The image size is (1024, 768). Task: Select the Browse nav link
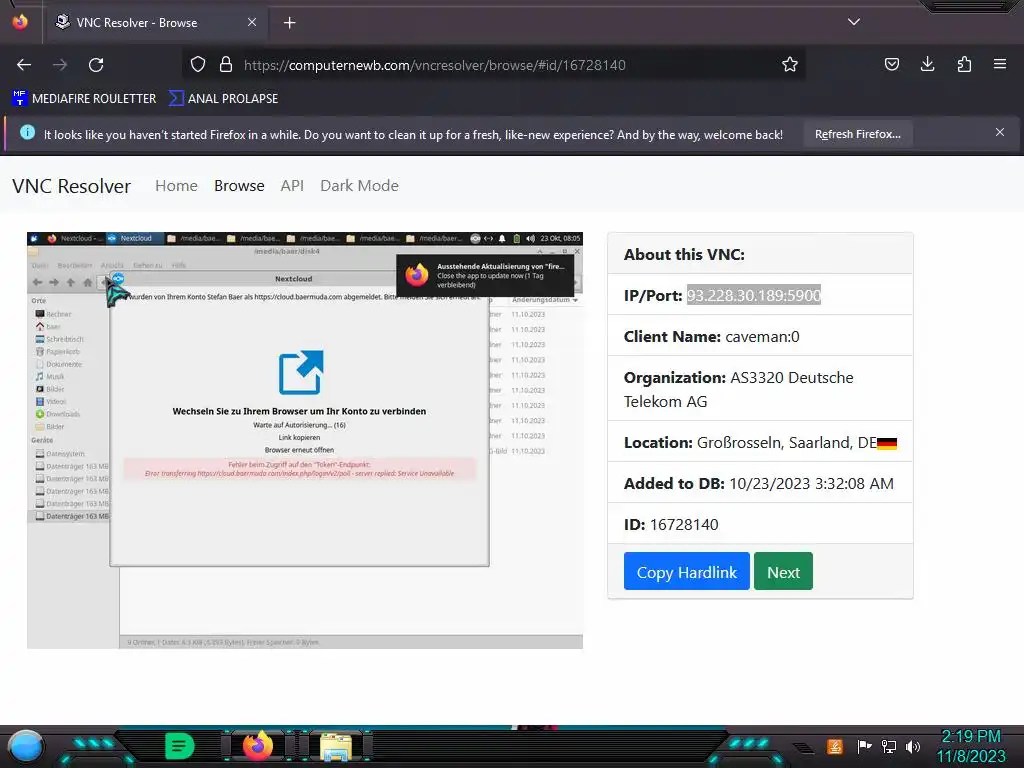click(x=239, y=185)
